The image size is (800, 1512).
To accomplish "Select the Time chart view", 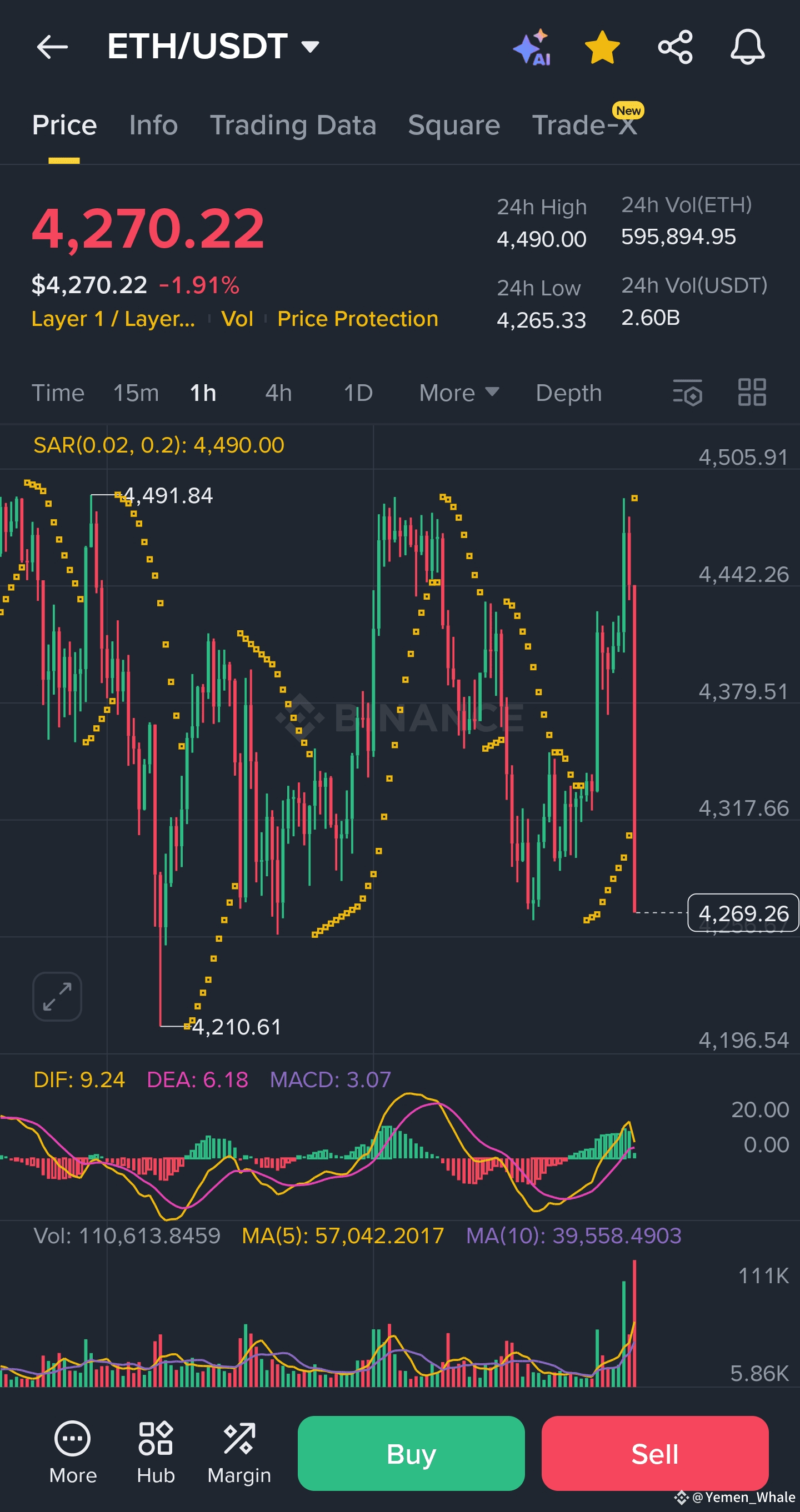I will (x=58, y=393).
